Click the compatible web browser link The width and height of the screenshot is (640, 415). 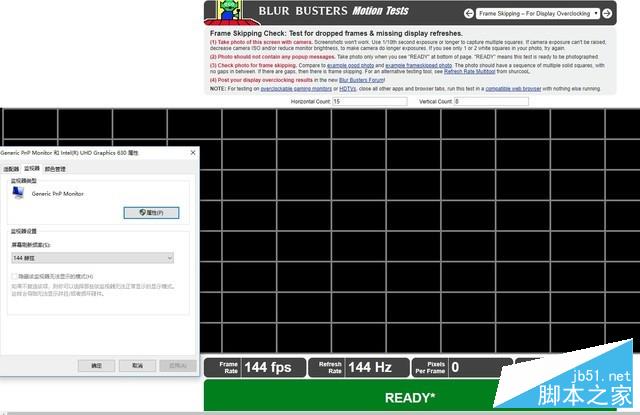point(513,88)
